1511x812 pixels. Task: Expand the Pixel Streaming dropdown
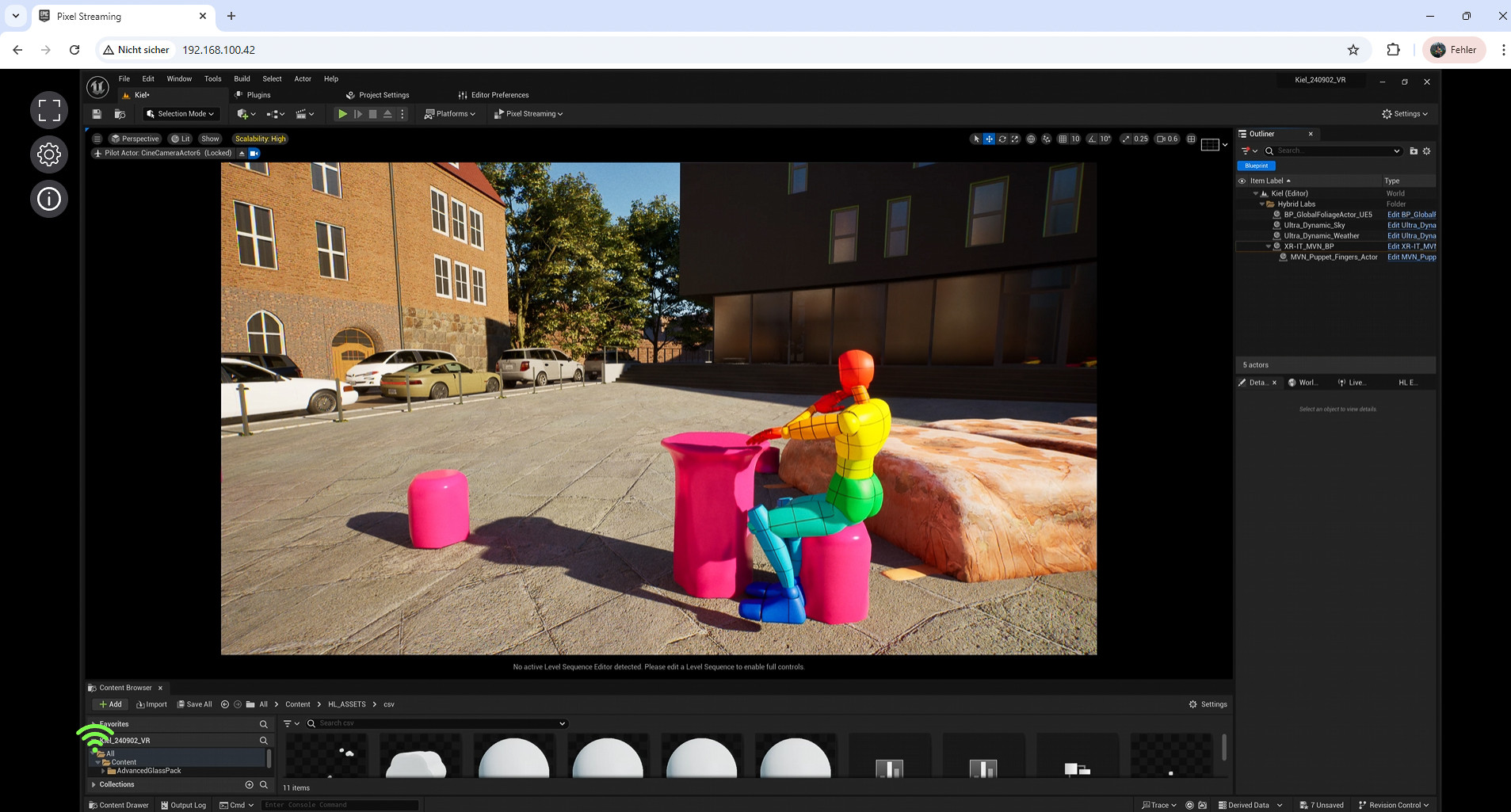tap(528, 114)
